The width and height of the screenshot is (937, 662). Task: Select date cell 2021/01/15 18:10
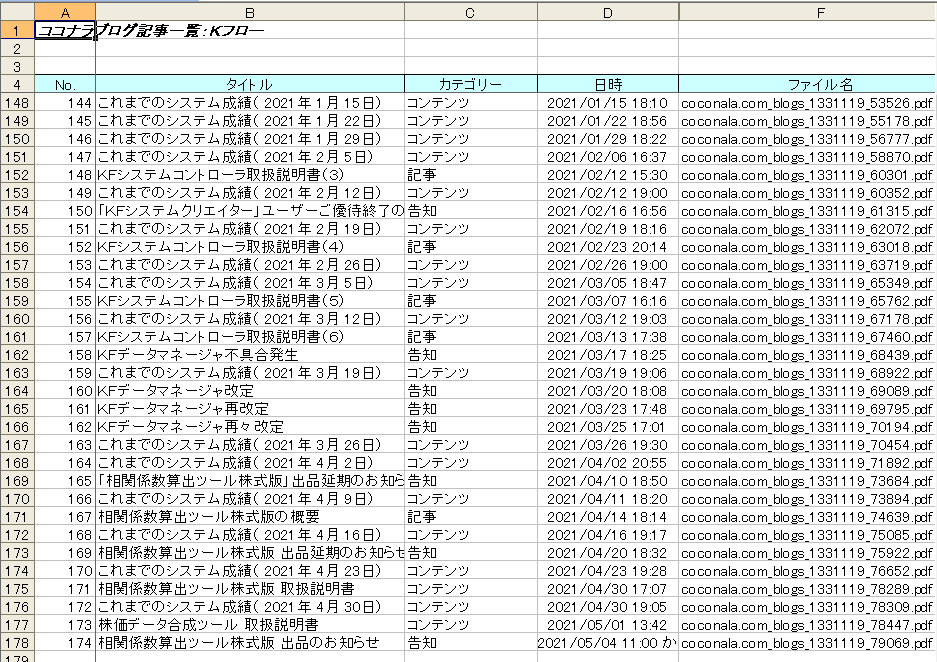pyautogui.click(x=608, y=103)
